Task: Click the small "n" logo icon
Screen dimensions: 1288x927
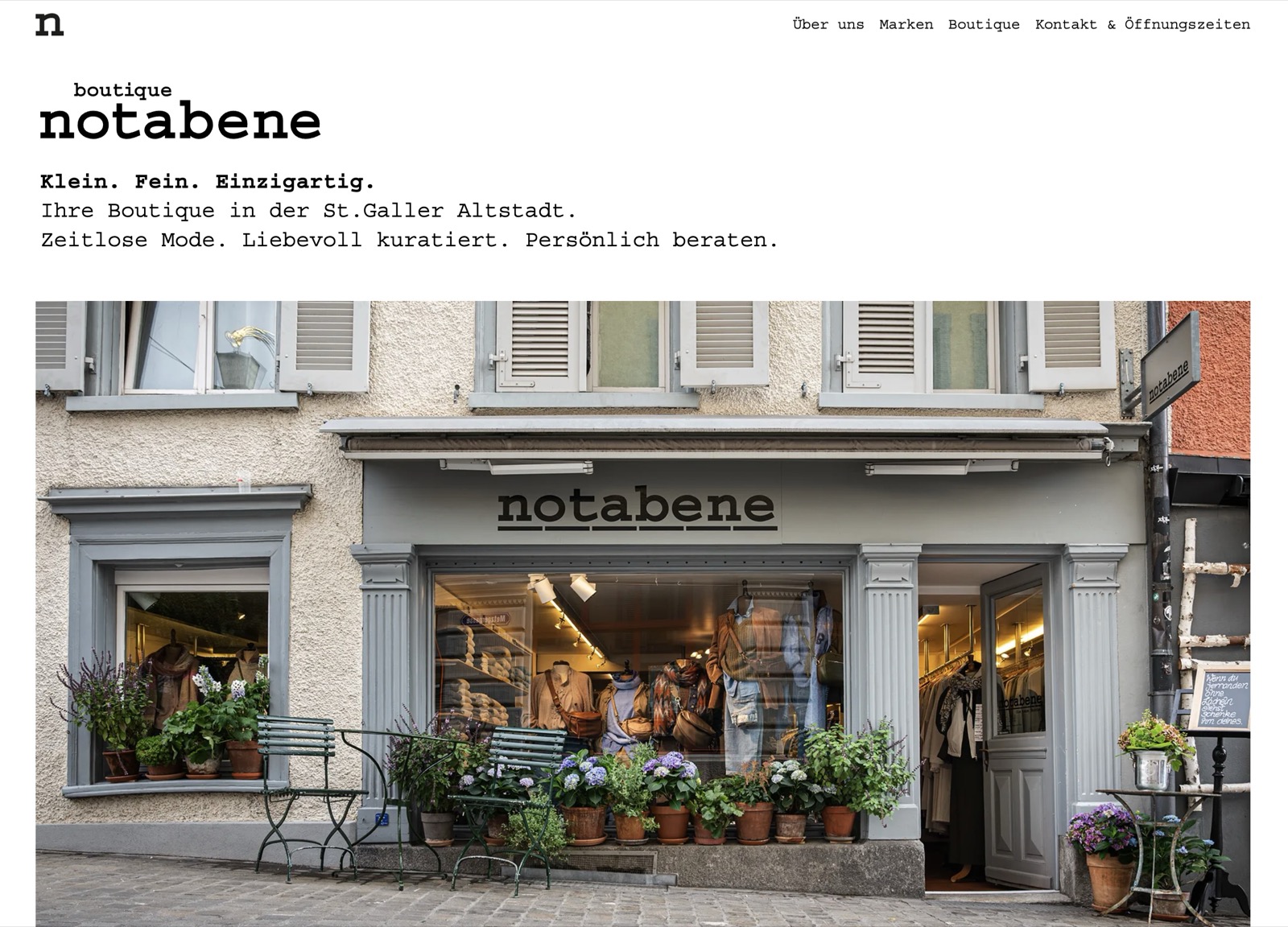Action: point(49,24)
